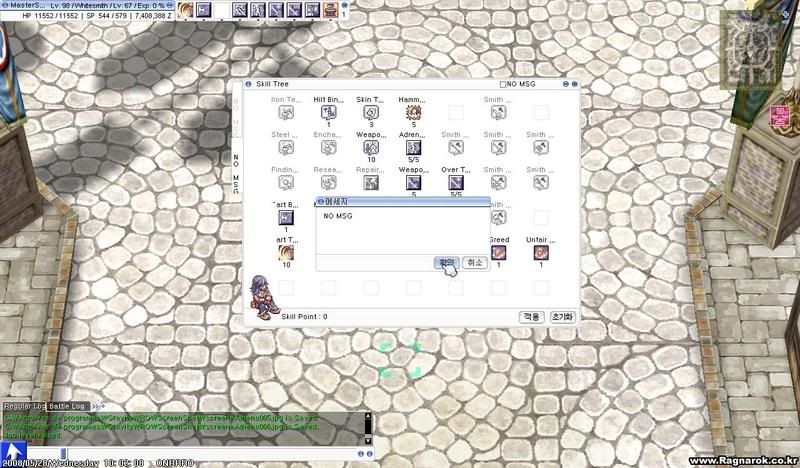800x468 pixels.
Task: Click the Over Thrust skill icon
Action: (x=456, y=182)
